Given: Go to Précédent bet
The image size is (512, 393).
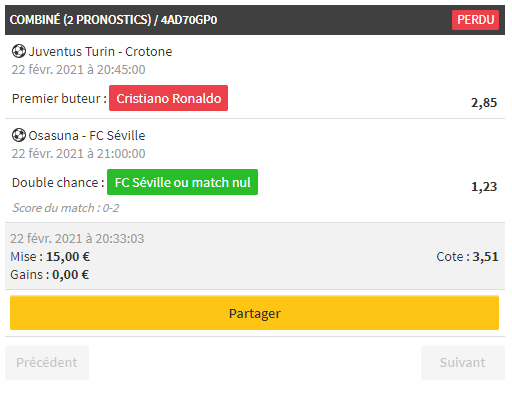Looking at the screenshot, I should click(x=47, y=363).
